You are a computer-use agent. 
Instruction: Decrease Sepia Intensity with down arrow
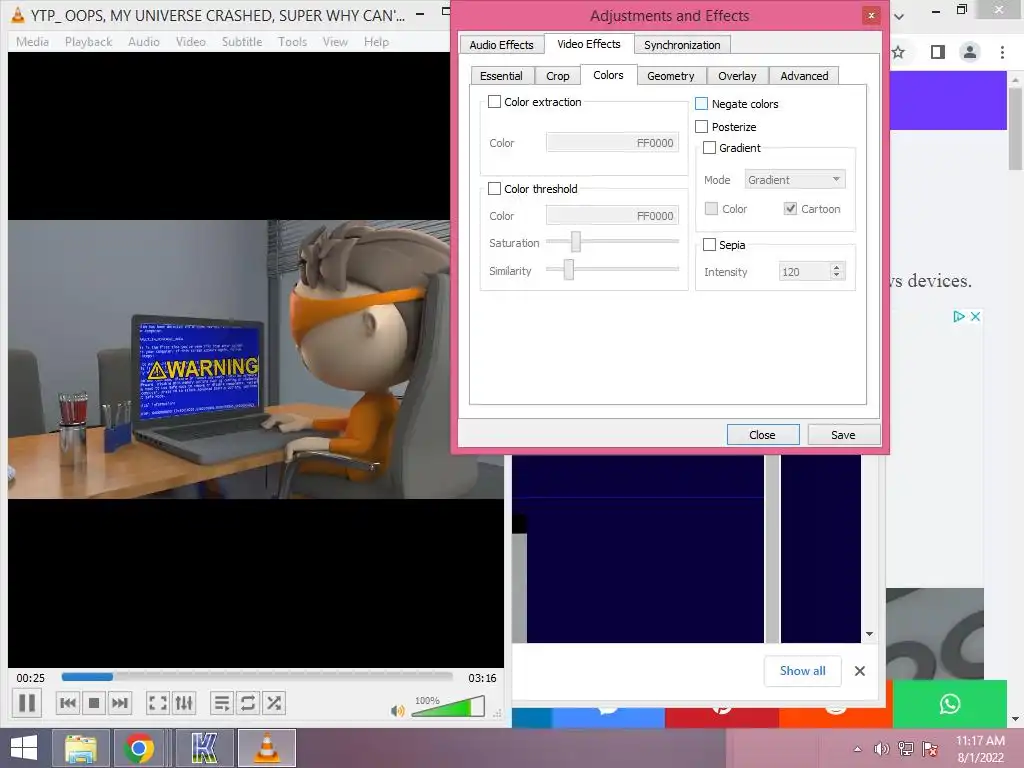[837, 276]
